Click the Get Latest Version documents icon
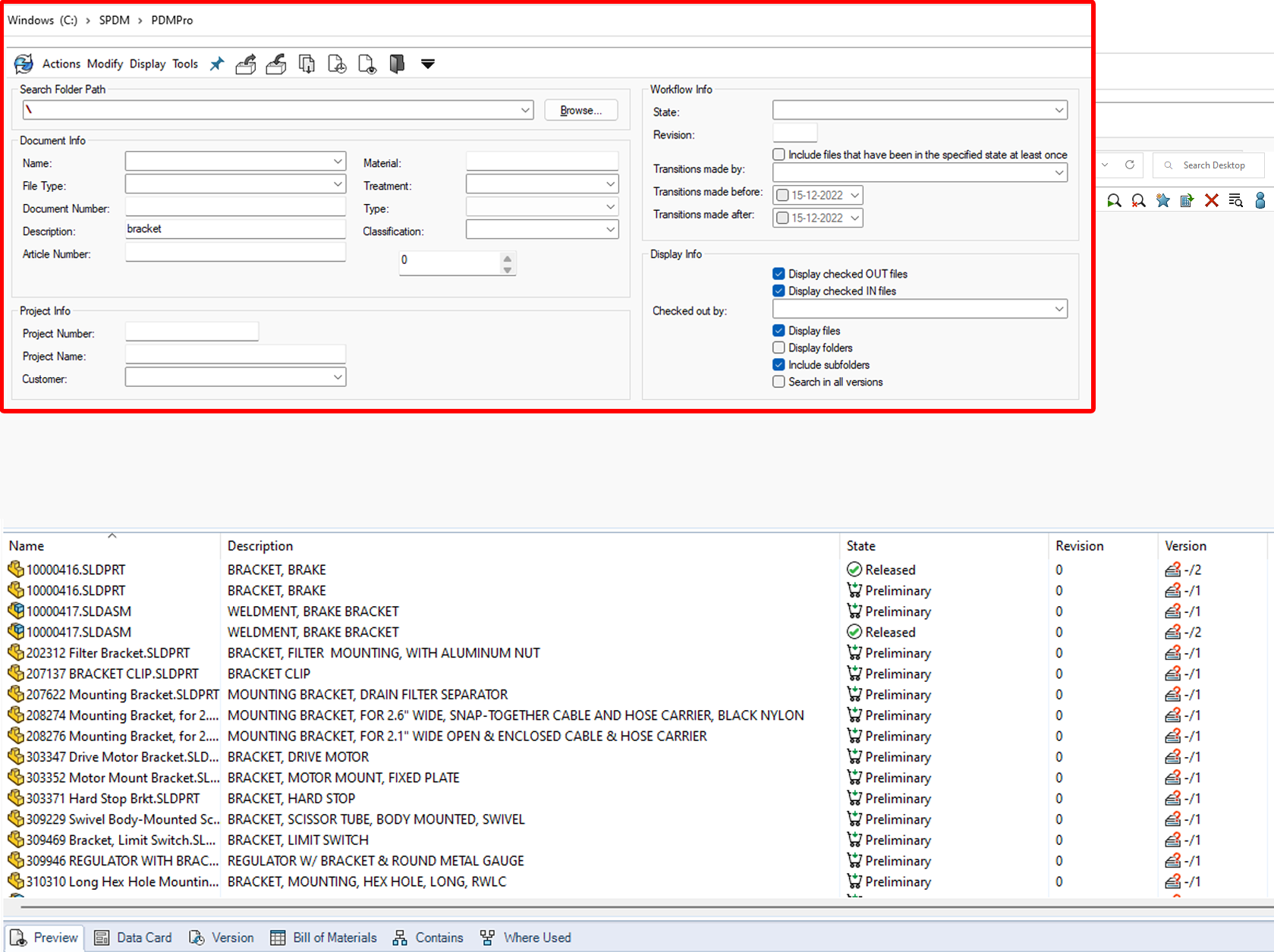Screen dimensions: 1274x952 [307, 64]
